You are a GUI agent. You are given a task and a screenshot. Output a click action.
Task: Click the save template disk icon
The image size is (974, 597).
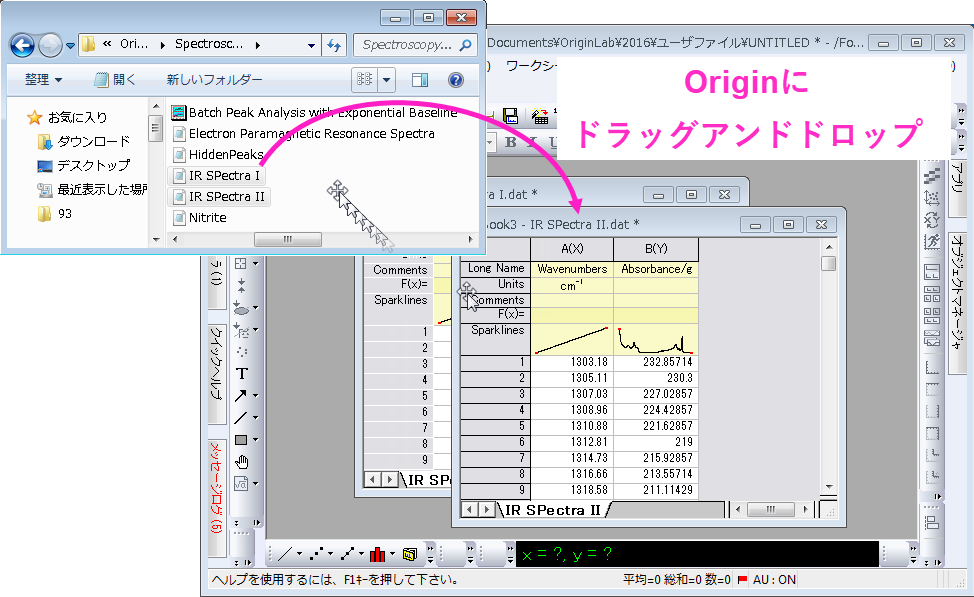(x=511, y=116)
